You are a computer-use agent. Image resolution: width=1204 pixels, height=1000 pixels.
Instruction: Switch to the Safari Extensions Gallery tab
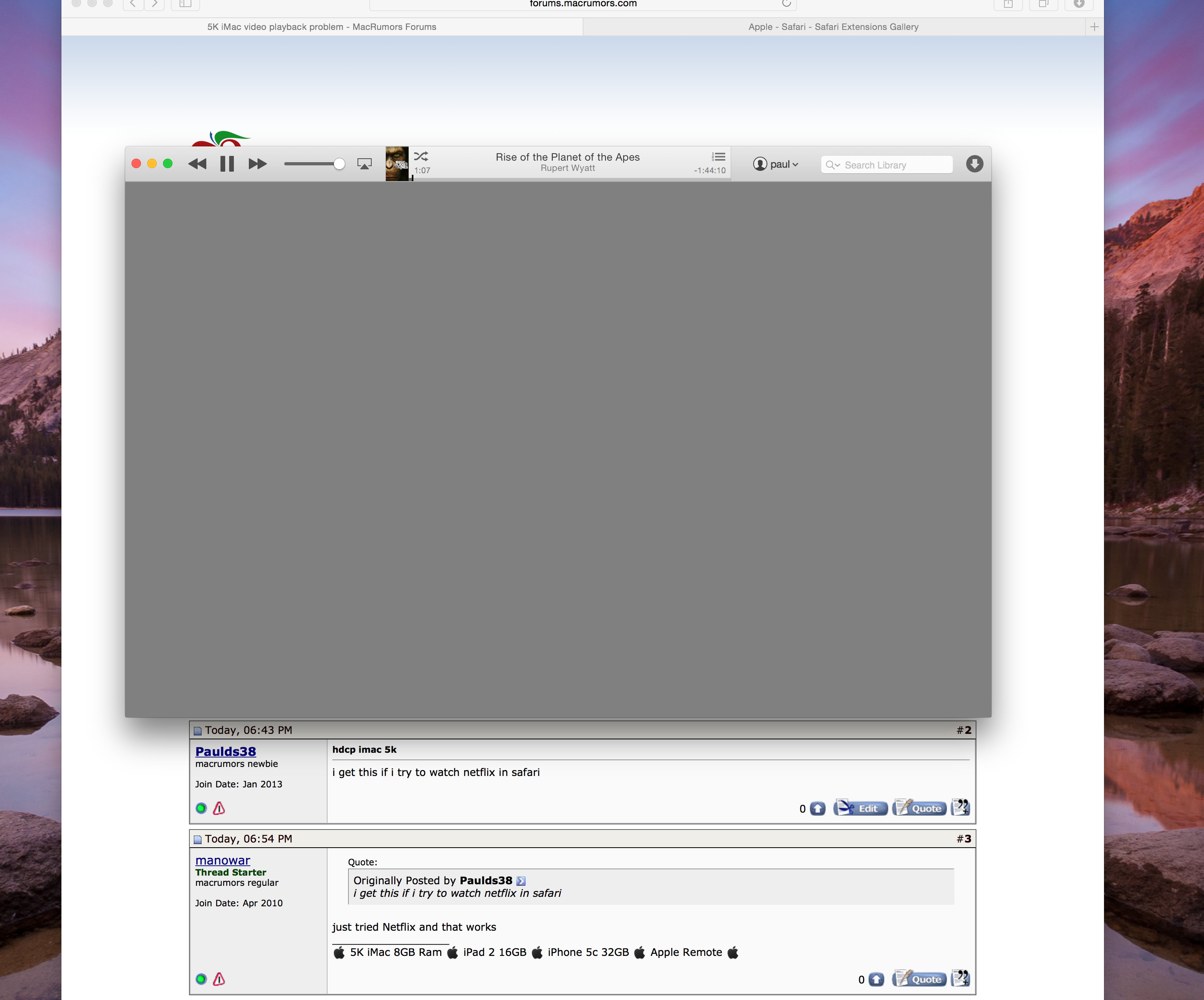(834, 27)
